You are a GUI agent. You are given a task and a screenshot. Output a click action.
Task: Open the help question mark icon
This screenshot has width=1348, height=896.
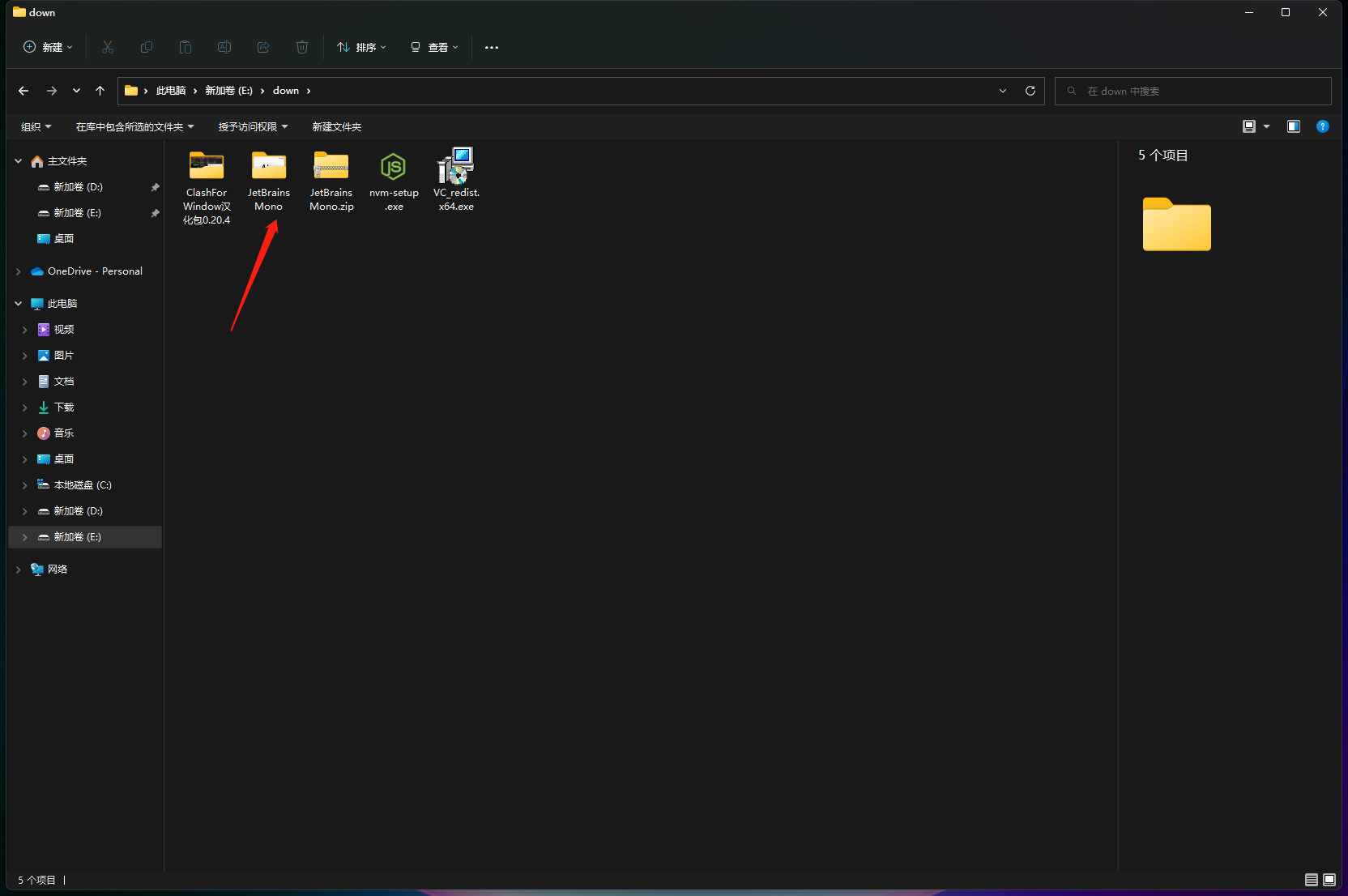click(x=1323, y=126)
